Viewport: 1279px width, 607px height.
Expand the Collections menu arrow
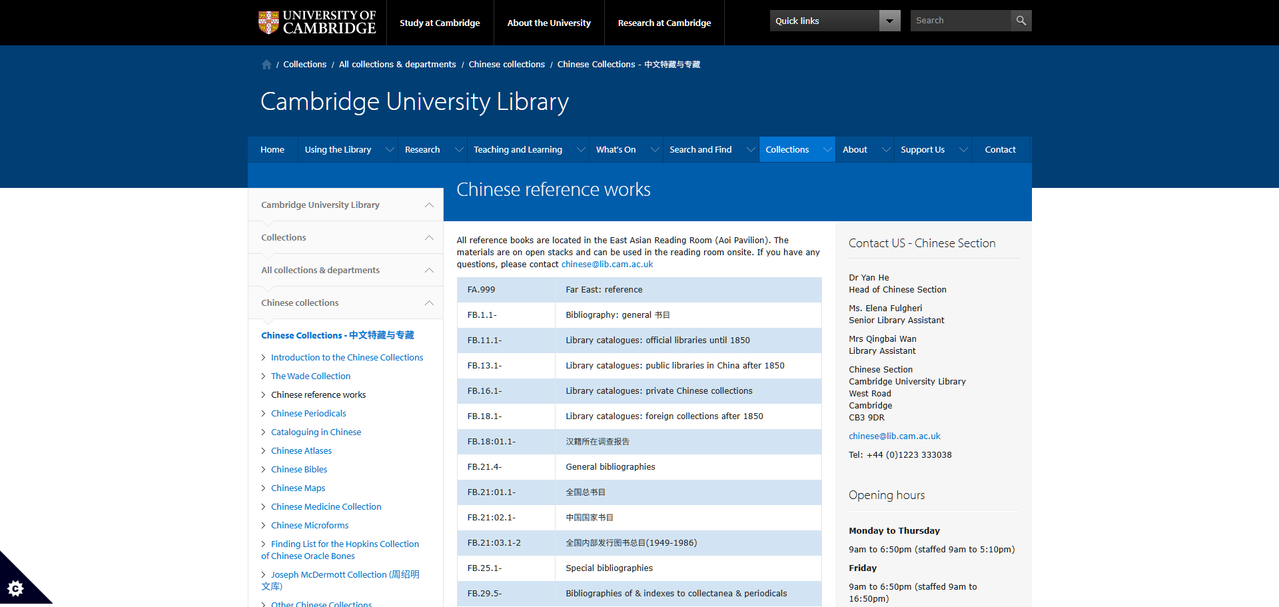(827, 150)
